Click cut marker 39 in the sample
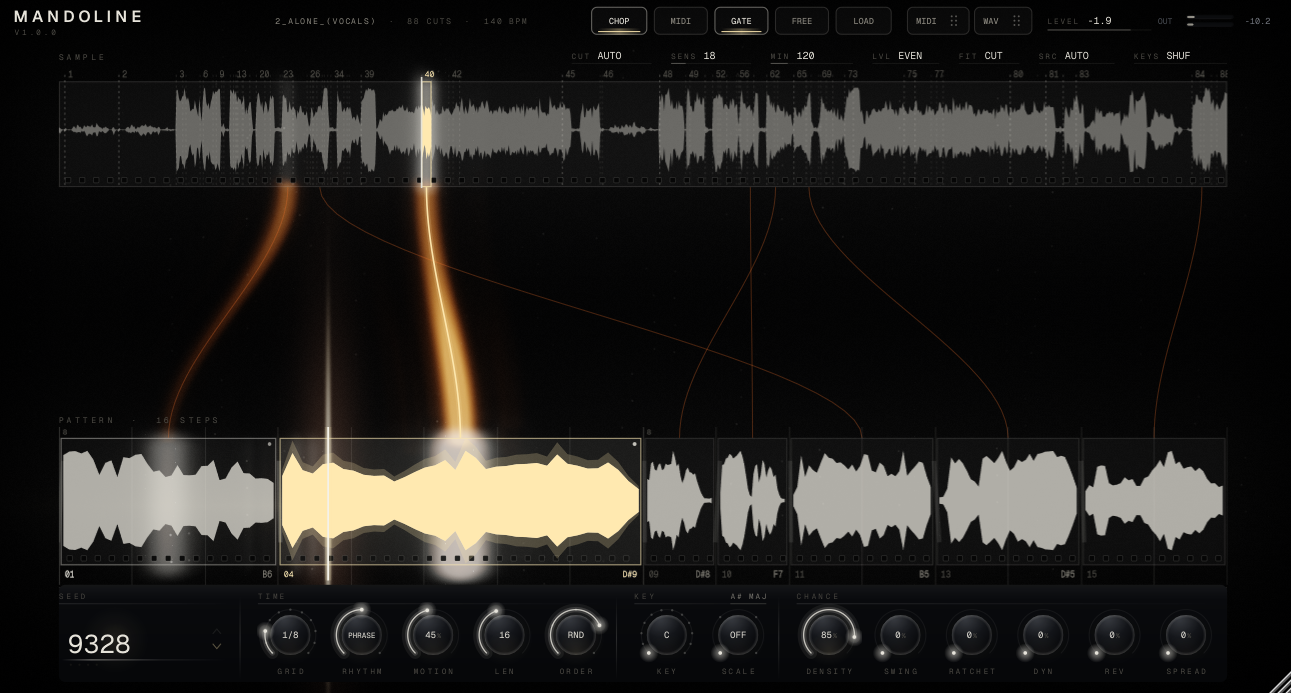1291x693 pixels. [369, 75]
